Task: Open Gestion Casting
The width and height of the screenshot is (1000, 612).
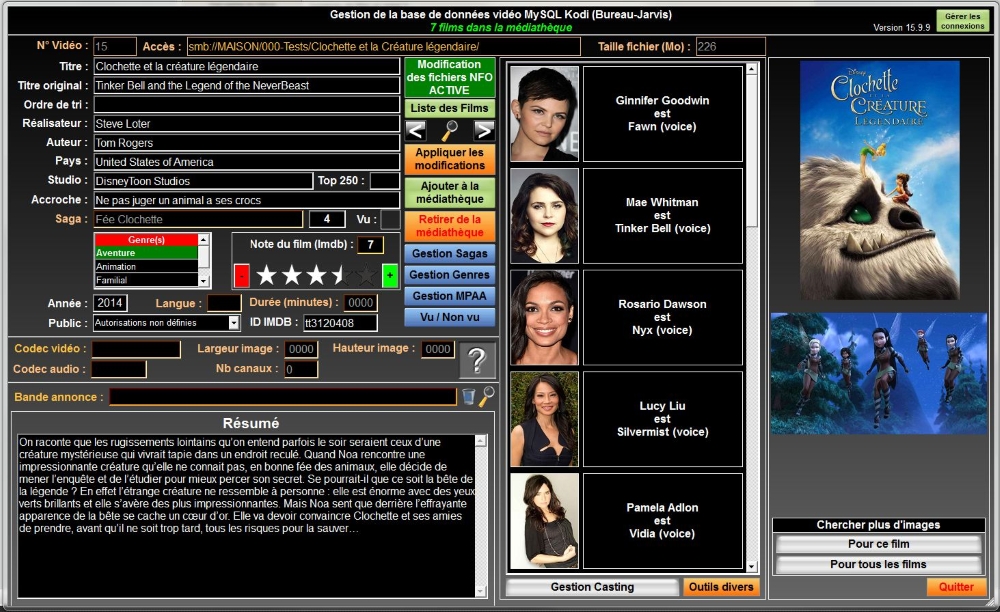Action: (592, 587)
